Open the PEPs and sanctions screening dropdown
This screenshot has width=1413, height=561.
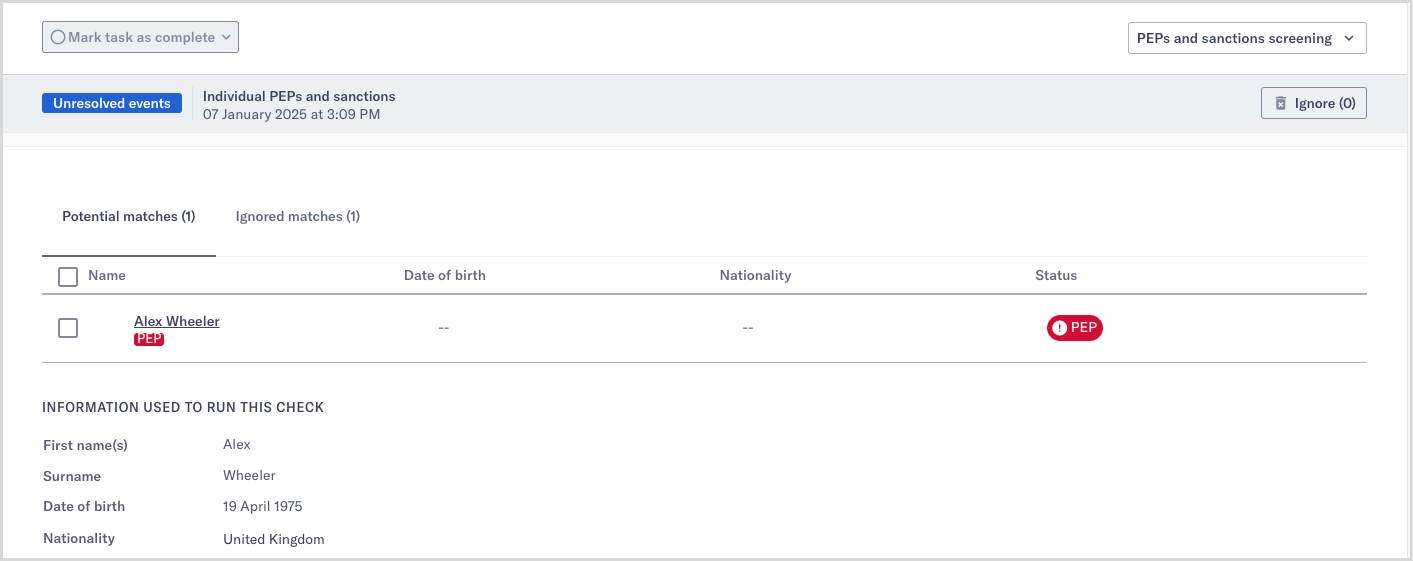tap(1246, 38)
